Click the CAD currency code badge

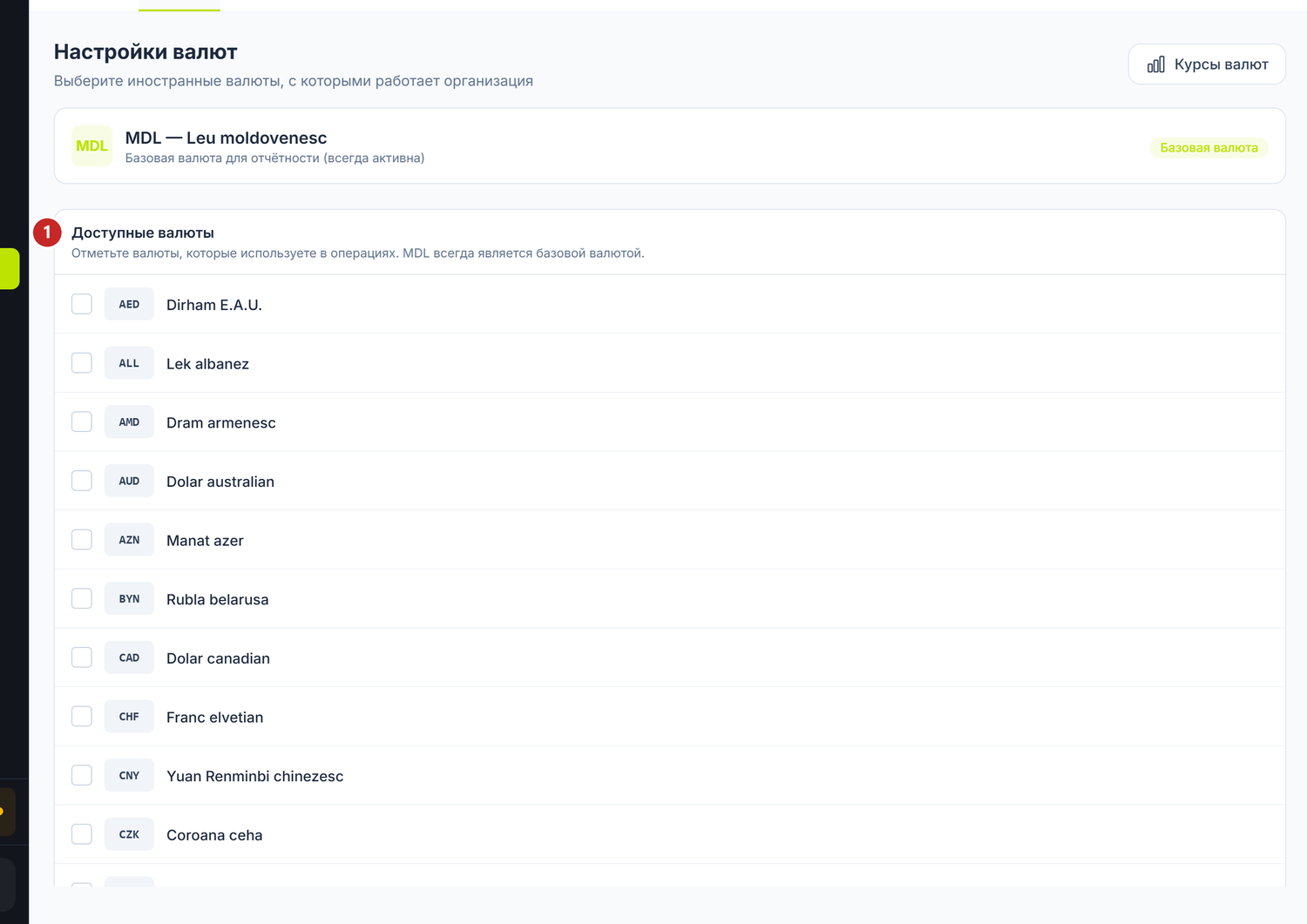point(129,658)
